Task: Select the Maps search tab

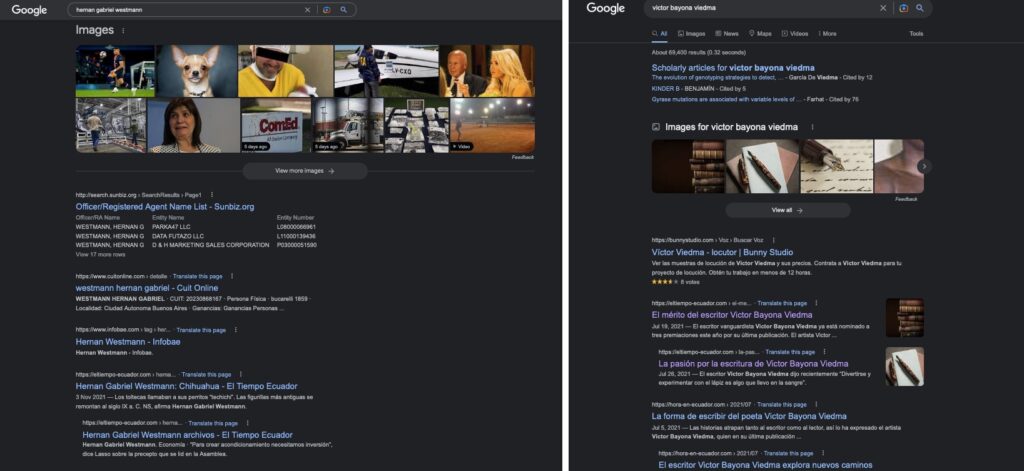Action: (760, 34)
